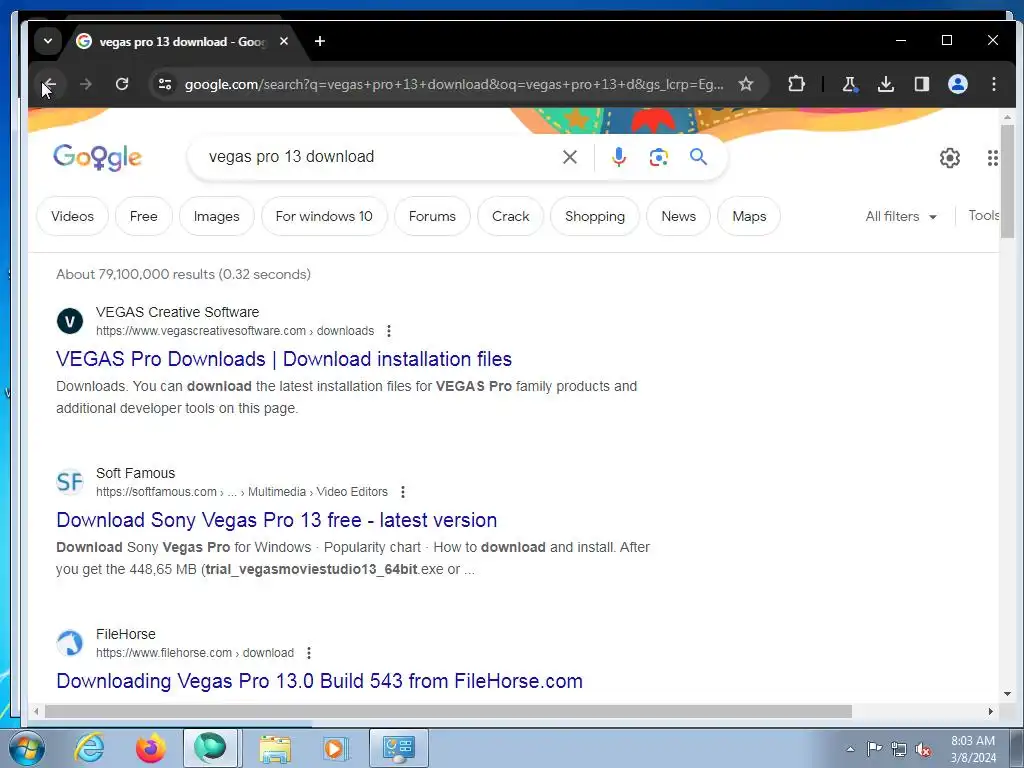Bookmark this page with the star icon

[746, 84]
